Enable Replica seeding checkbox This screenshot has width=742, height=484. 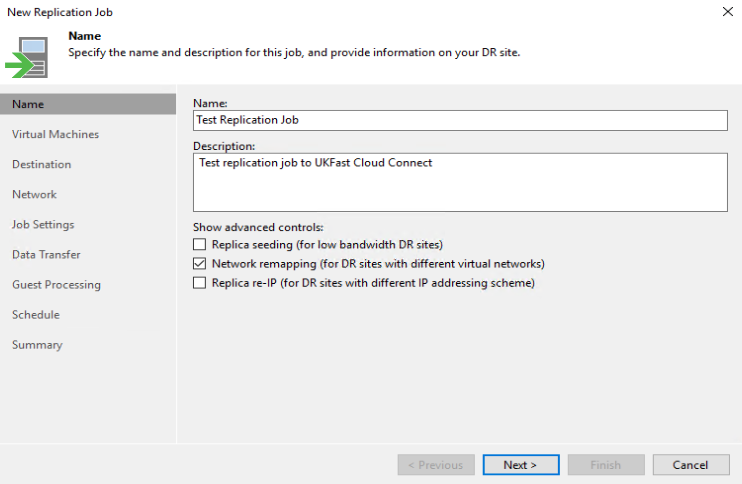[200, 245]
